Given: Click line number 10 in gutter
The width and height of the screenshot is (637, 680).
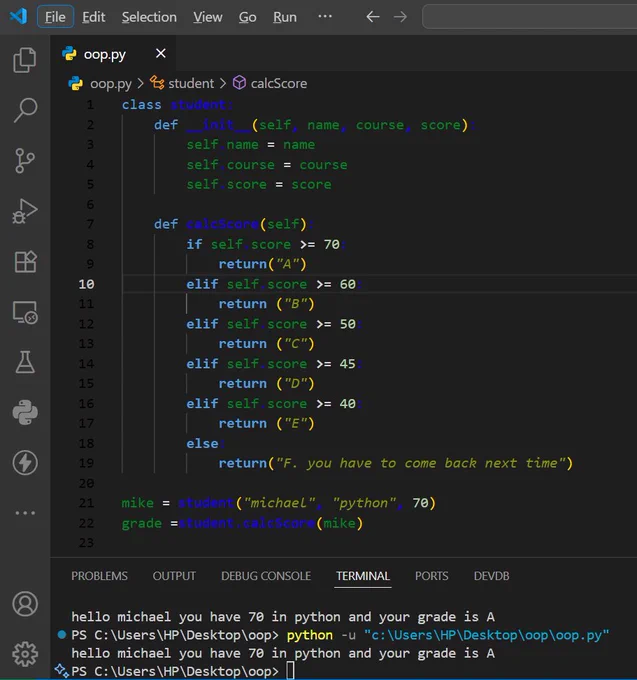Looking at the screenshot, I should pyautogui.click(x=86, y=284).
